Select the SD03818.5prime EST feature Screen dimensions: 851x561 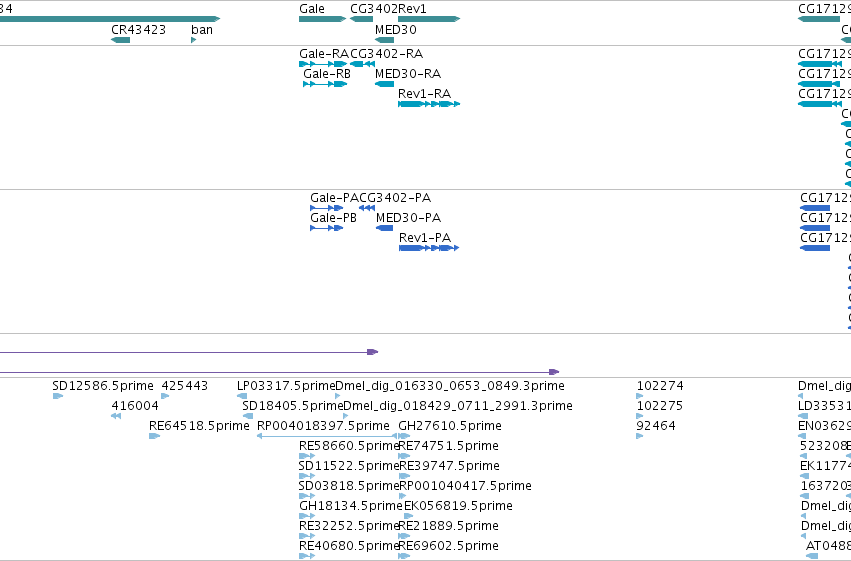[307, 496]
